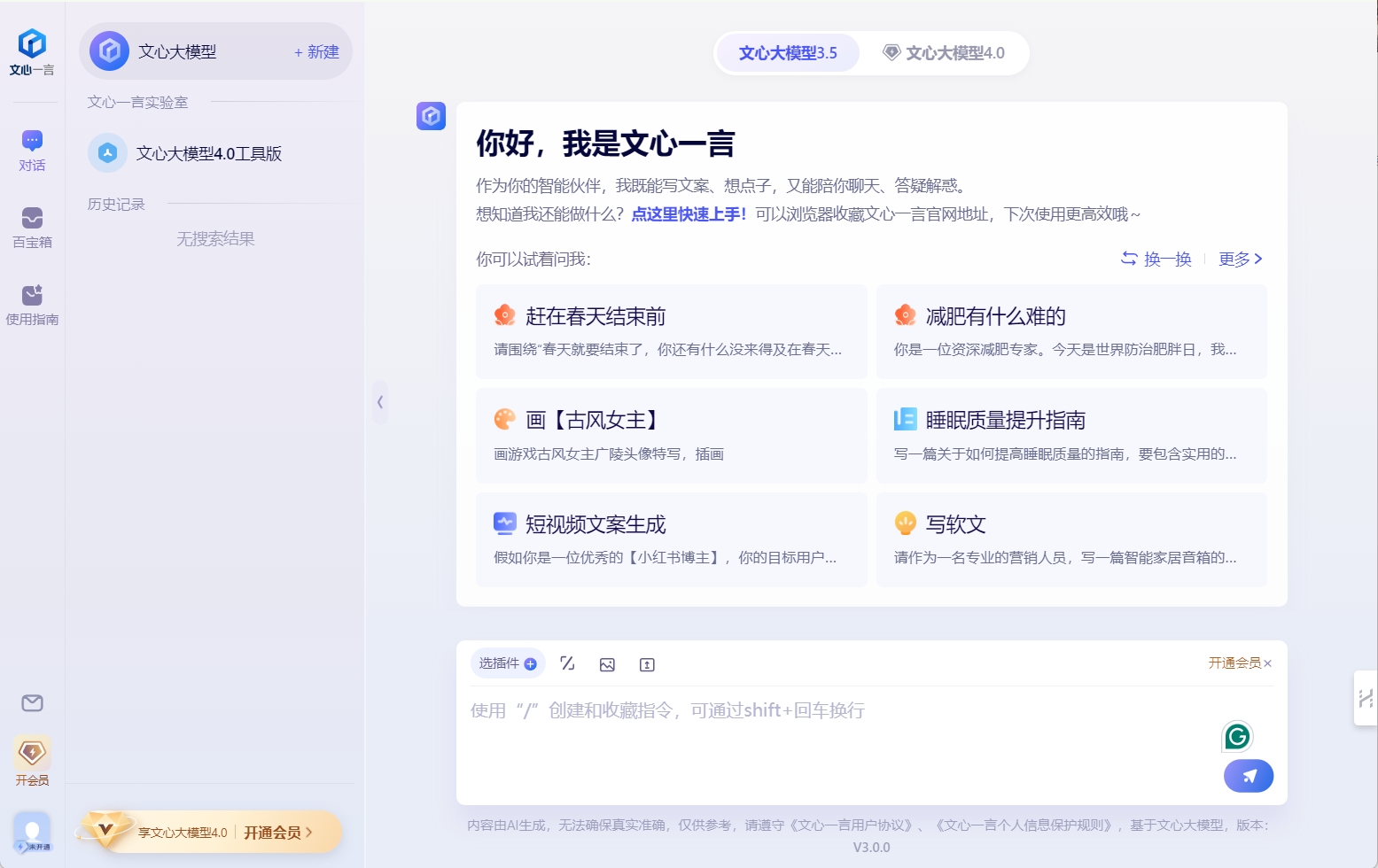Click the 无搜索结果 text in history
The image size is (1378, 868).
[x=215, y=239]
